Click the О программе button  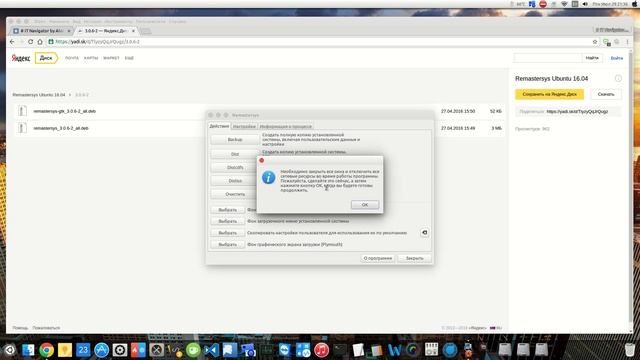tap(378, 258)
